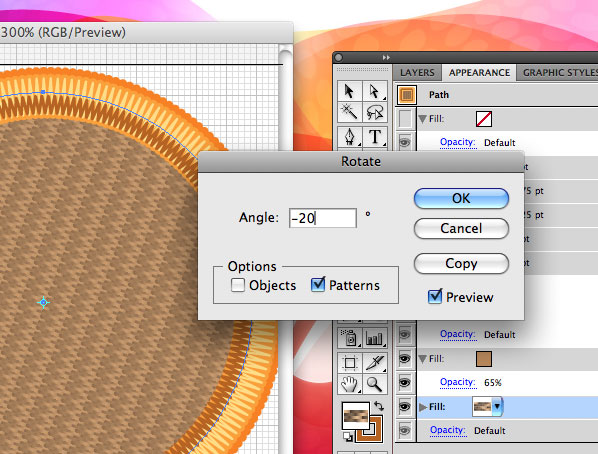Toggle the Preview checkbox
Viewport: 598px width, 454px height.
point(435,297)
